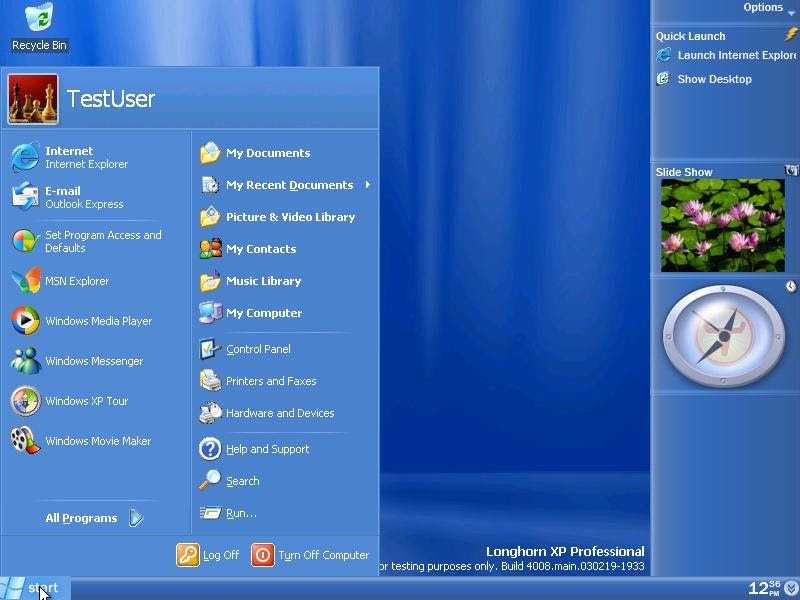The image size is (800, 600).
Task: Click the My Documents folder icon
Action: 210,153
